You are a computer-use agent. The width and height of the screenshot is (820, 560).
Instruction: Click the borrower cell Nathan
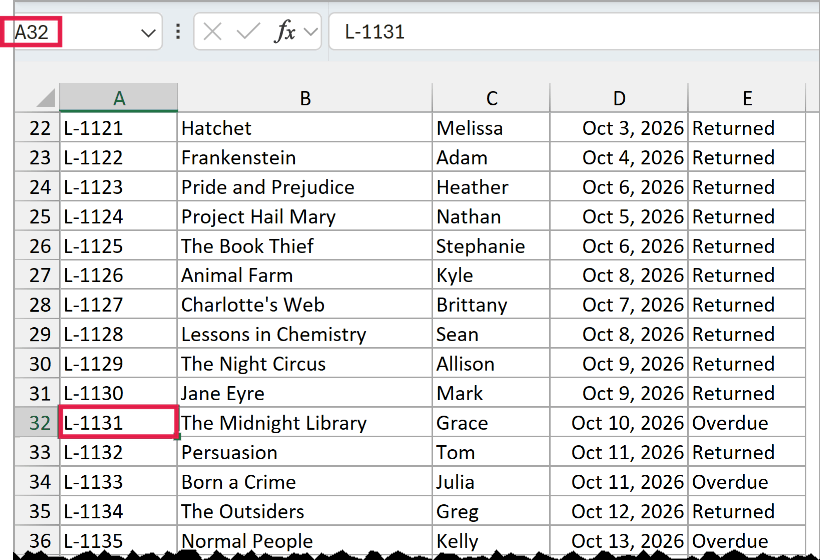[x=491, y=216]
